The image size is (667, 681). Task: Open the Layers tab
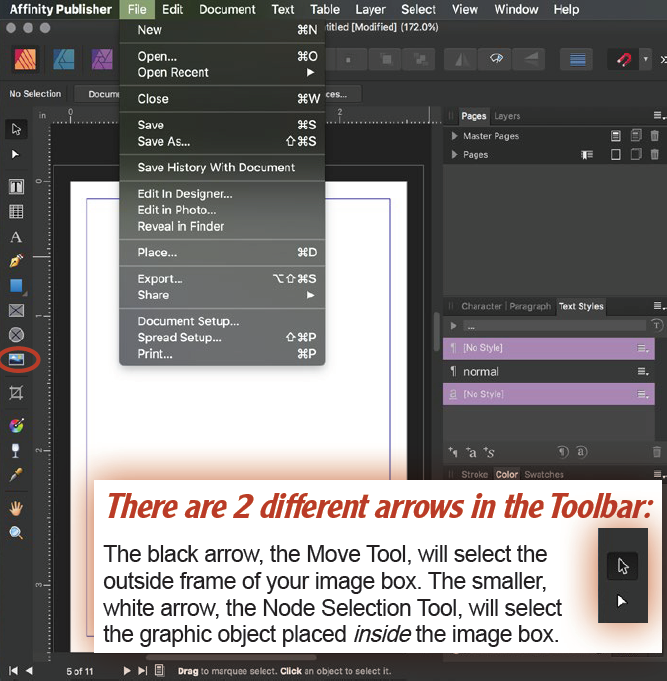(507, 116)
